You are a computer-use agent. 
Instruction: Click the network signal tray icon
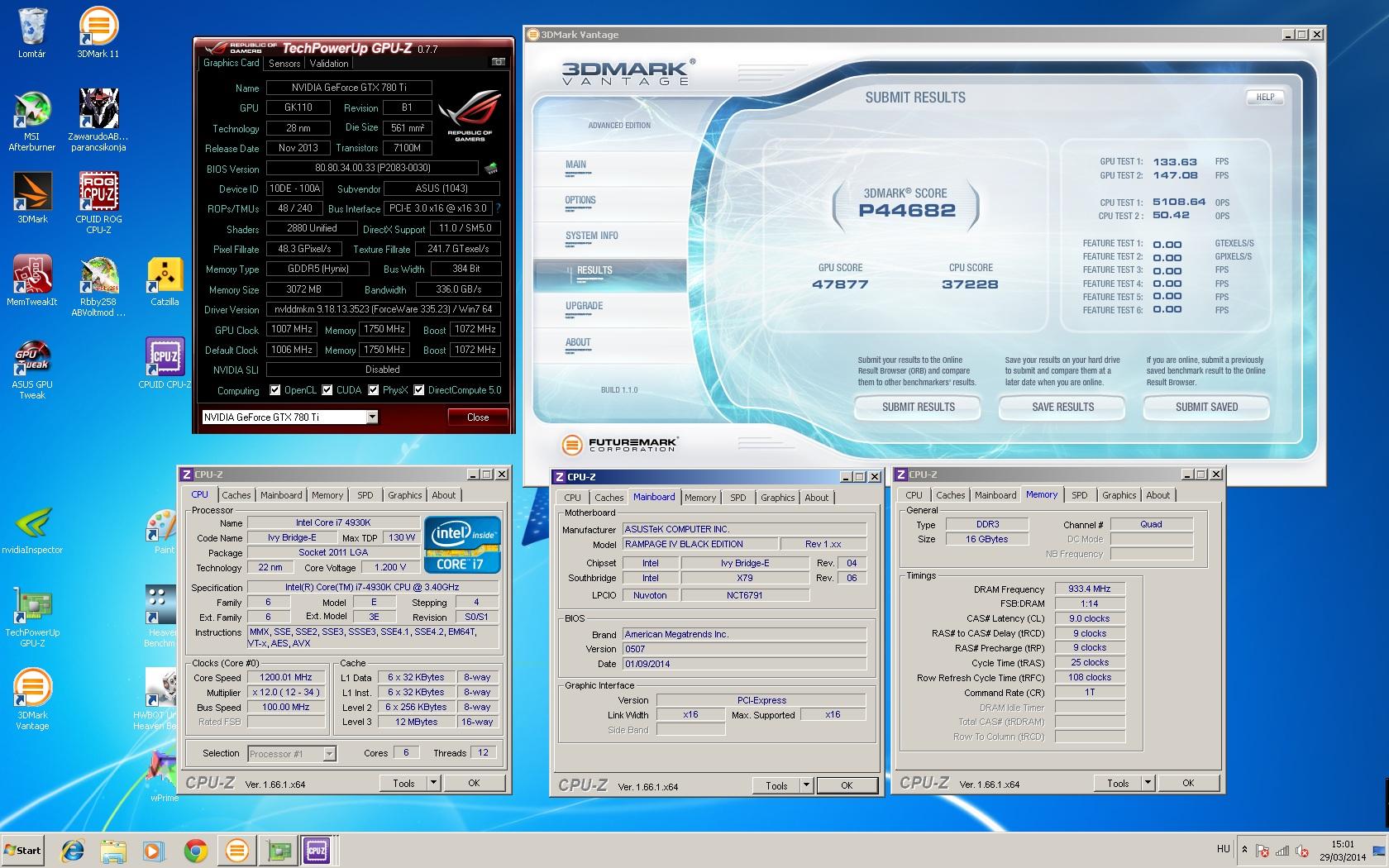1282,850
